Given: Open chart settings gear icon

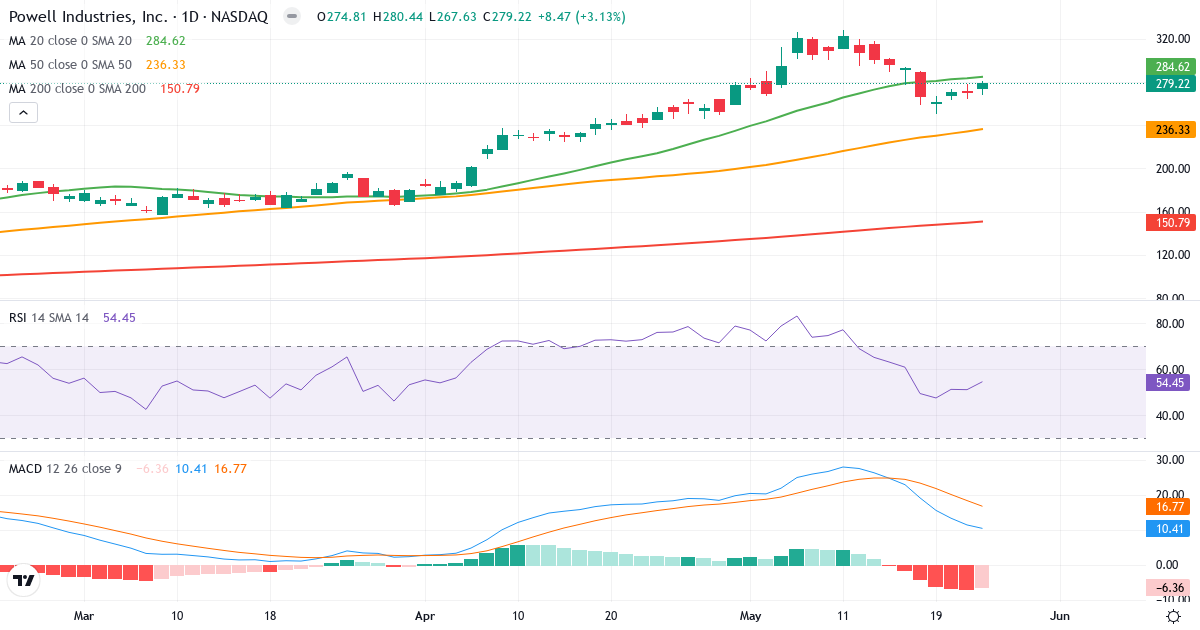Looking at the screenshot, I should 1172,616.
